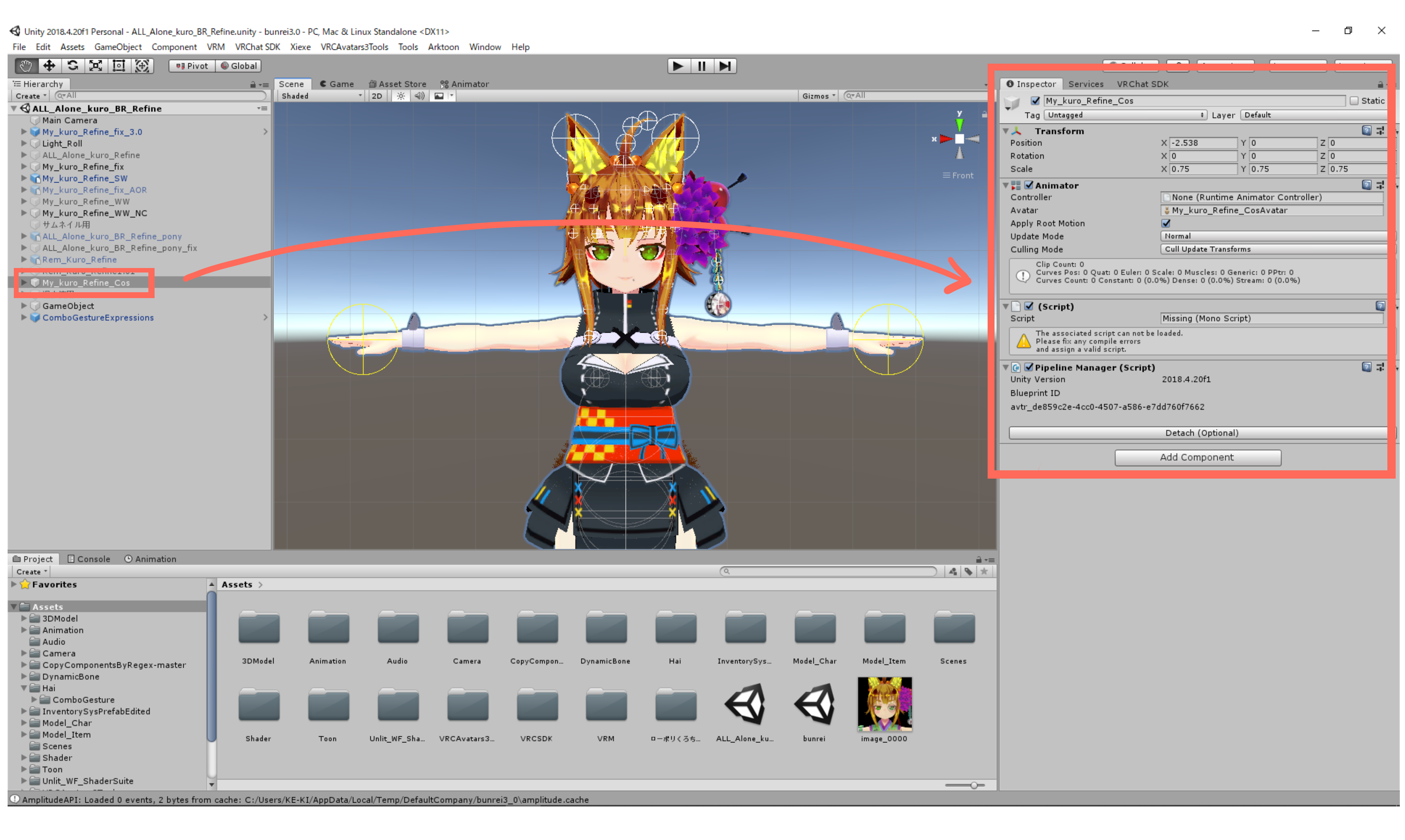Adjust the asset icon size slider
1405x840 pixels.
click(x=974, y=786)
